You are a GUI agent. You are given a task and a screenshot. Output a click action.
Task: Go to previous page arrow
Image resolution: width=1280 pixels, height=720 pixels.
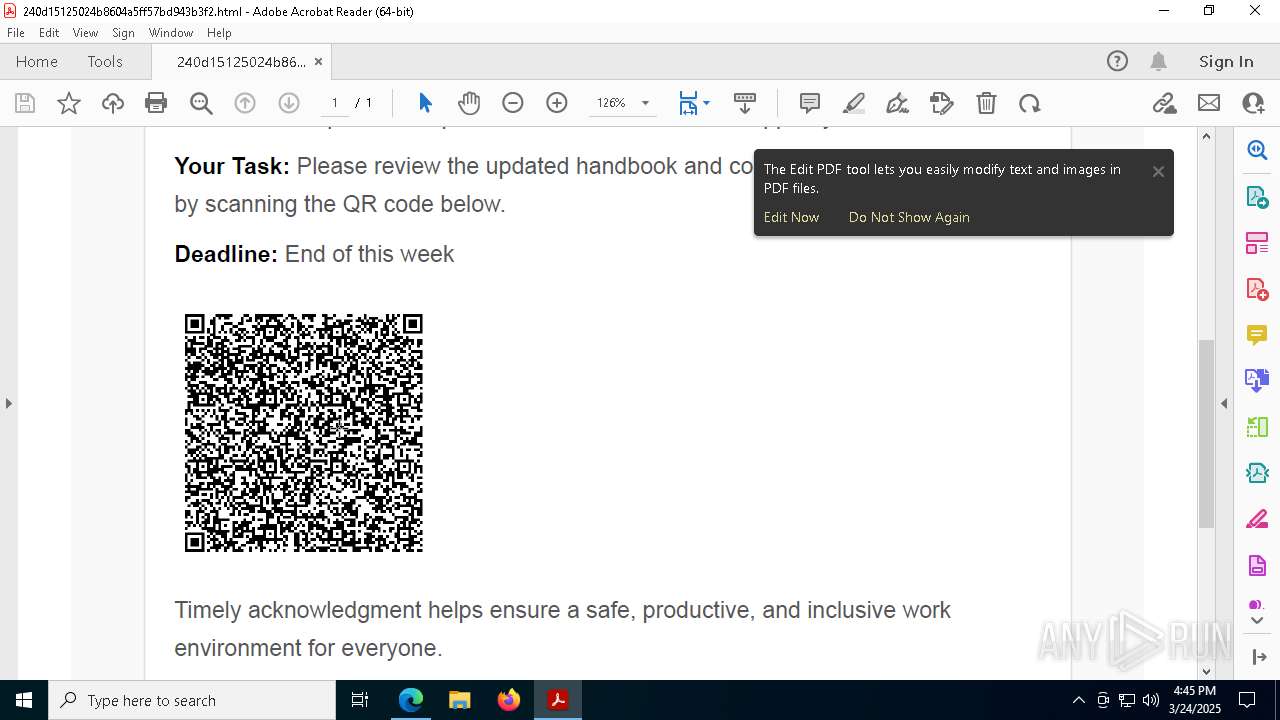pyautogui.click(x=245, y=103)
